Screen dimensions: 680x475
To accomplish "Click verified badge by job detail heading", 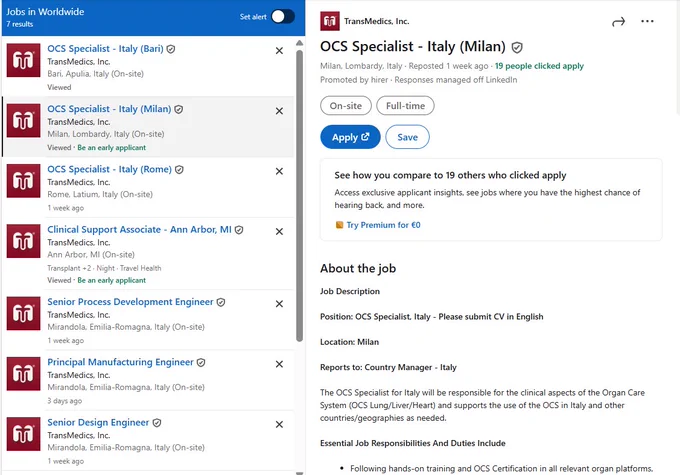I will click(517, 47).
